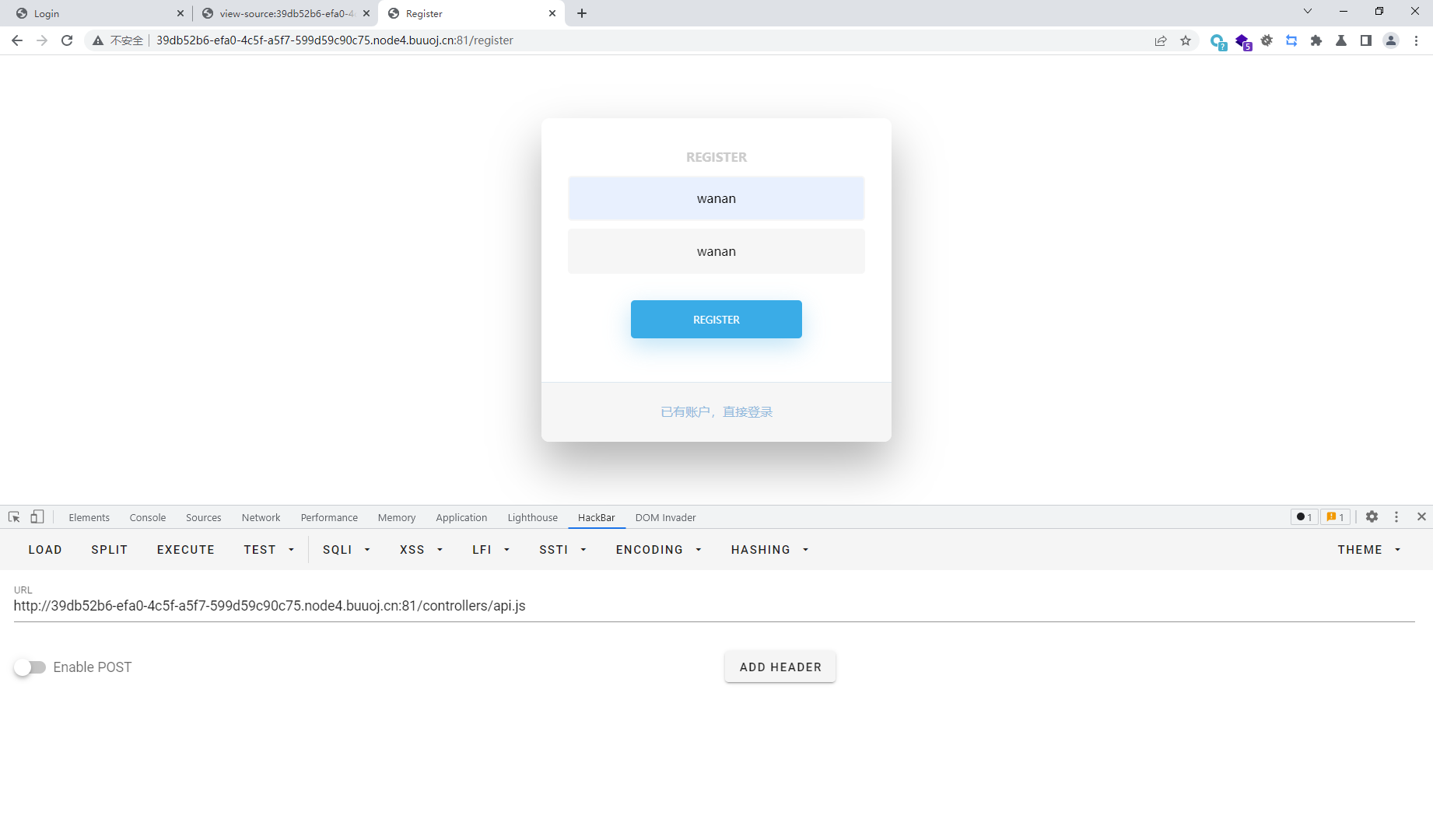Follow the 已有账户，直接登录 link
Screen dimensions: 1433x840
(x=716, y=412)
